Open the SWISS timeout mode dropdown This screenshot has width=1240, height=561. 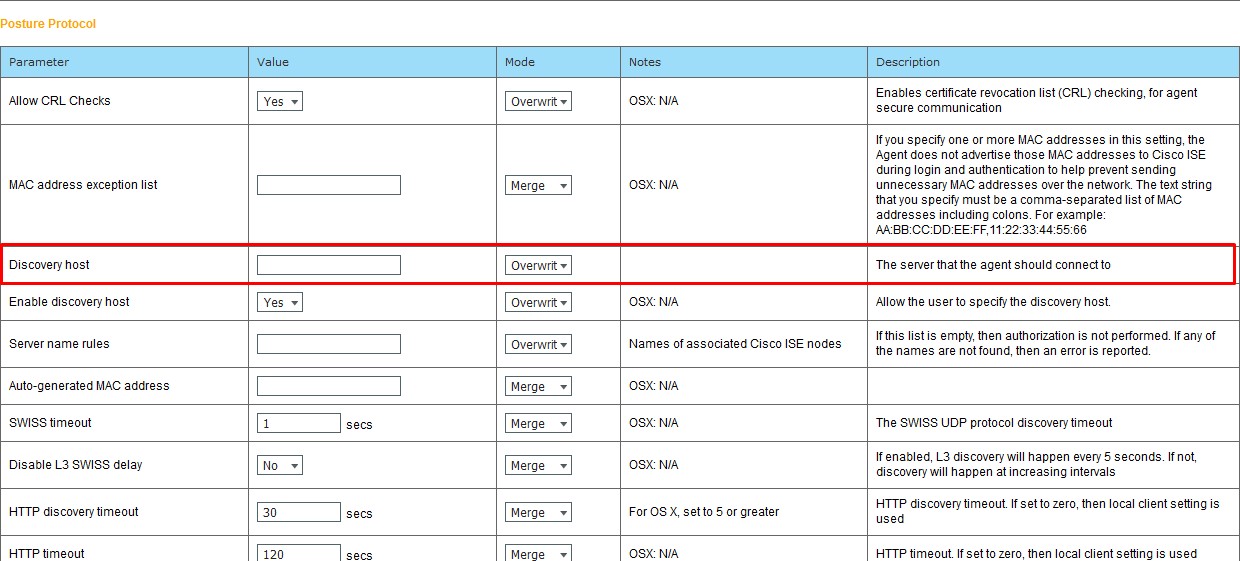click(x=538, y=423)
